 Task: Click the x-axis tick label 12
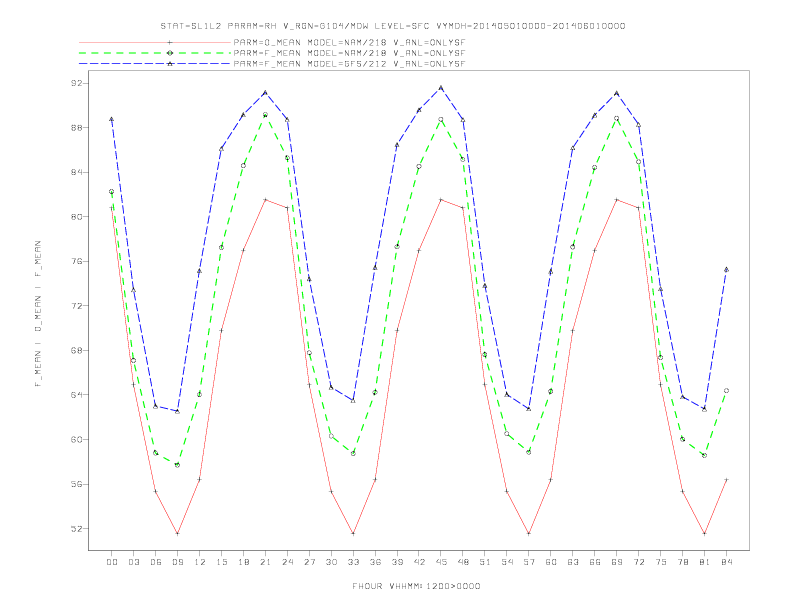click(x=200, y=562)
